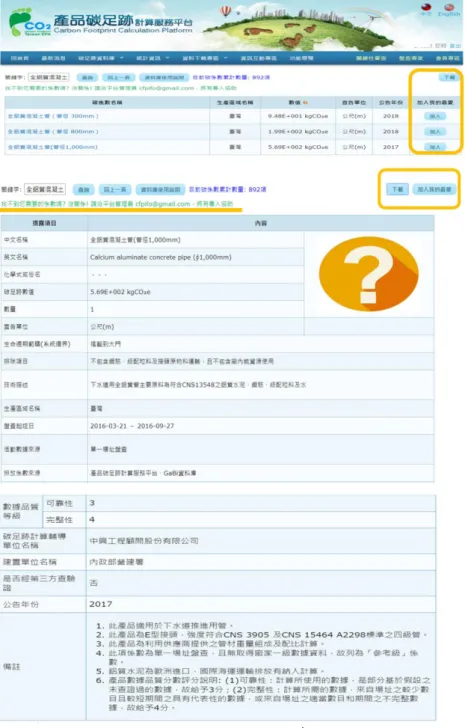Viewport: 465px width, 728px height.
Task: Select the 目前碳係數累計數量 892 count in detail section
Action: (x=227, y=189)
